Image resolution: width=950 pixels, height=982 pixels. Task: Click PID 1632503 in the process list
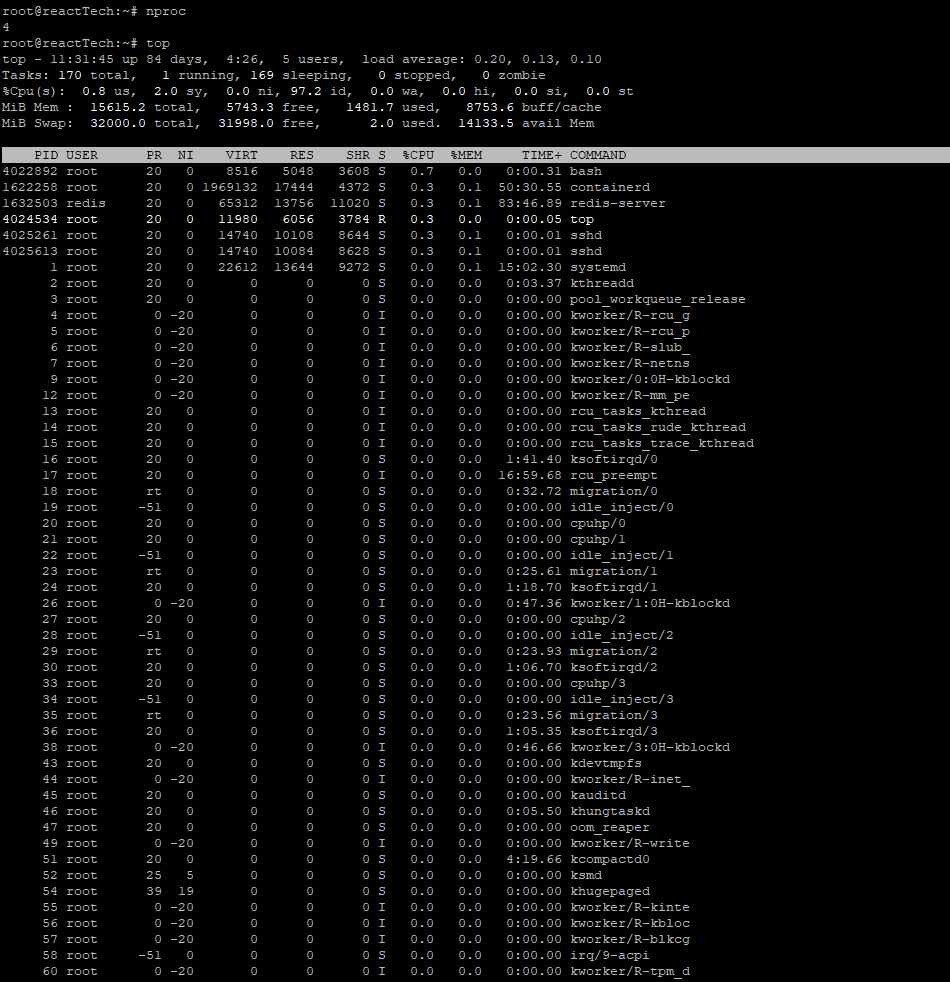[x=30, y=204]
